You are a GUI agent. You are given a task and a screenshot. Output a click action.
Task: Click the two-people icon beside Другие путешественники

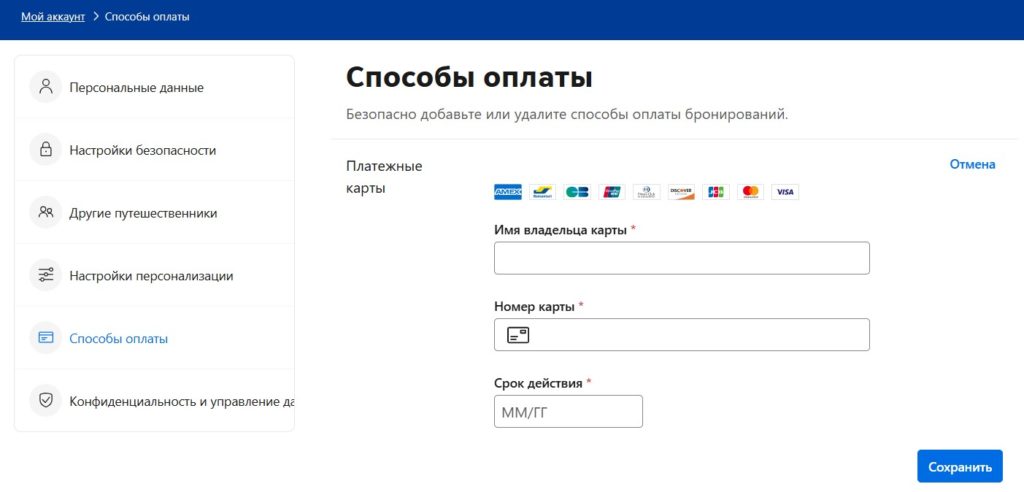(46, 213)
